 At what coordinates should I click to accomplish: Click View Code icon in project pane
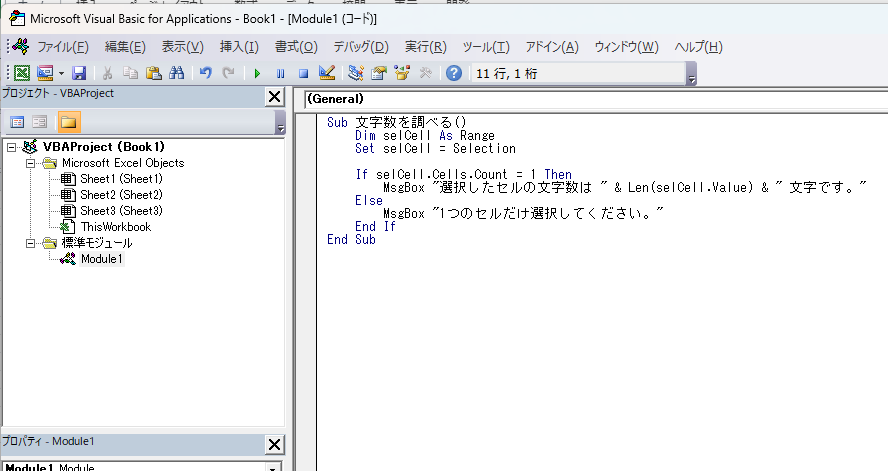(x=17, y=122)
